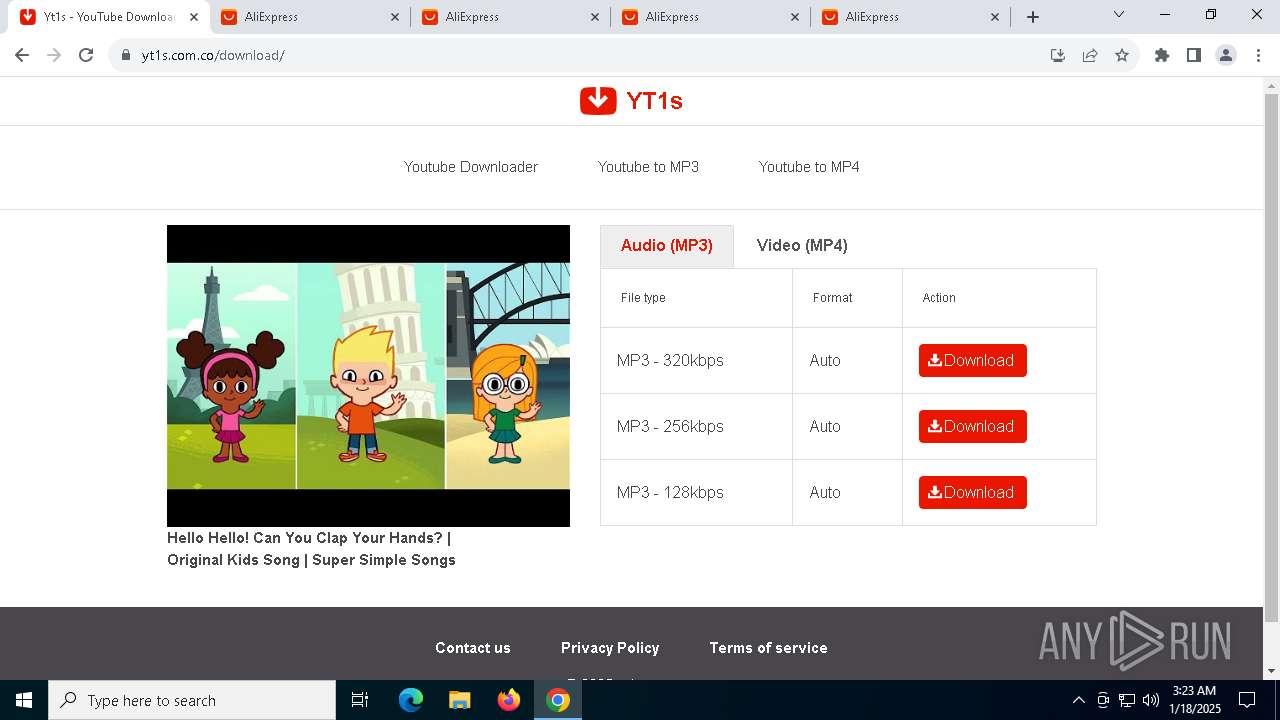Screen dimensions: 1280x720
Task: Click the kids song video thumbnail
Action: [368, 376]
